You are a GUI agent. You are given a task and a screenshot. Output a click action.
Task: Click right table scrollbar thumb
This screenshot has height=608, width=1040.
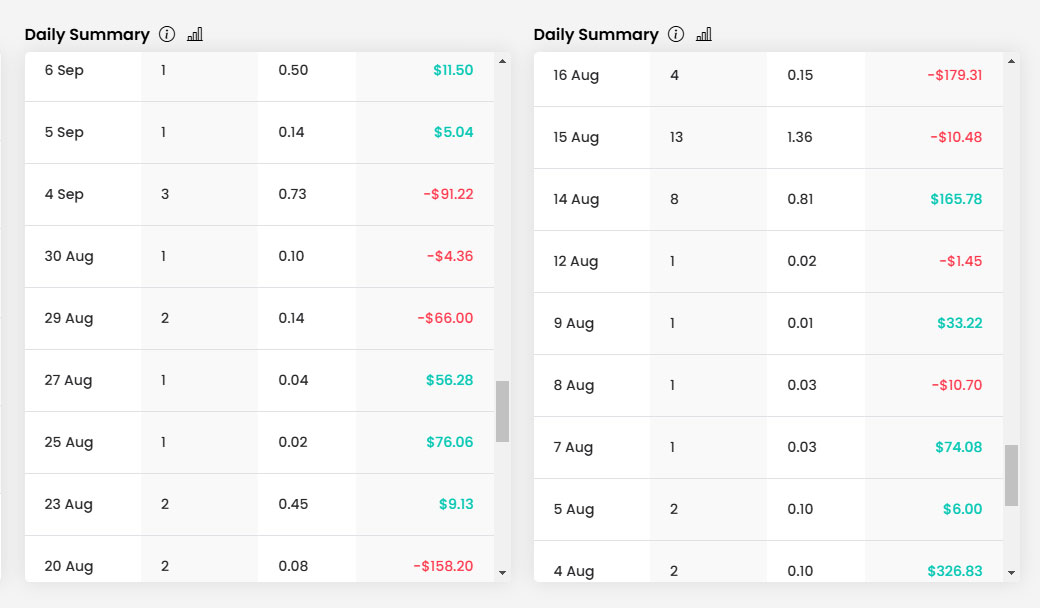pos(1011,475)
